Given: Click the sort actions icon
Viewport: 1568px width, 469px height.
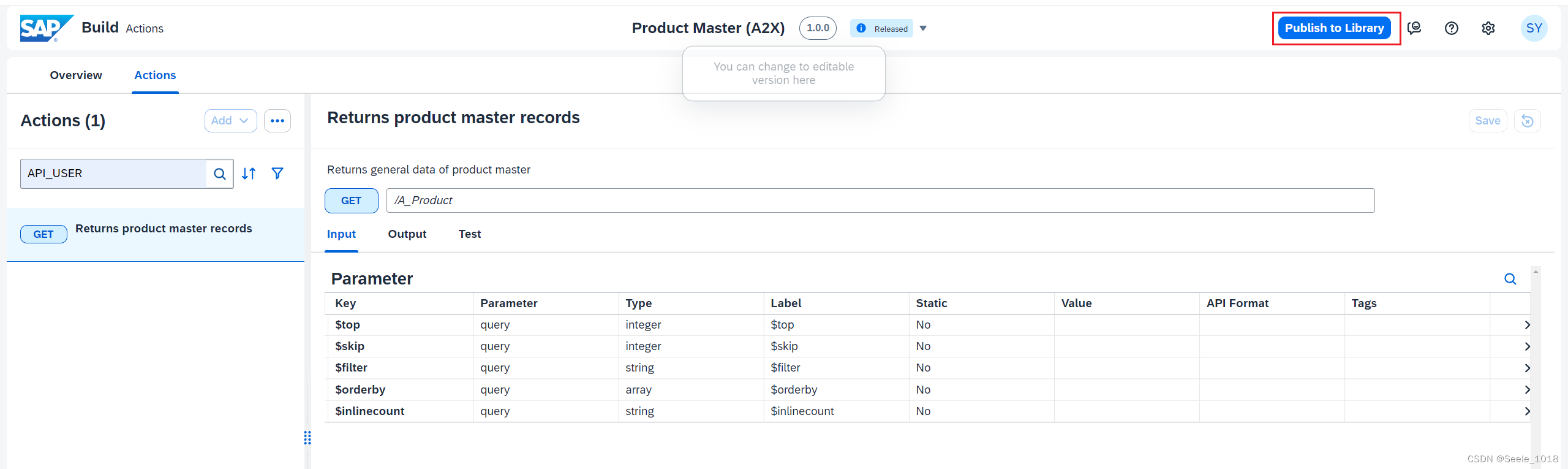Looking at the screenshot, I should 249,173.
